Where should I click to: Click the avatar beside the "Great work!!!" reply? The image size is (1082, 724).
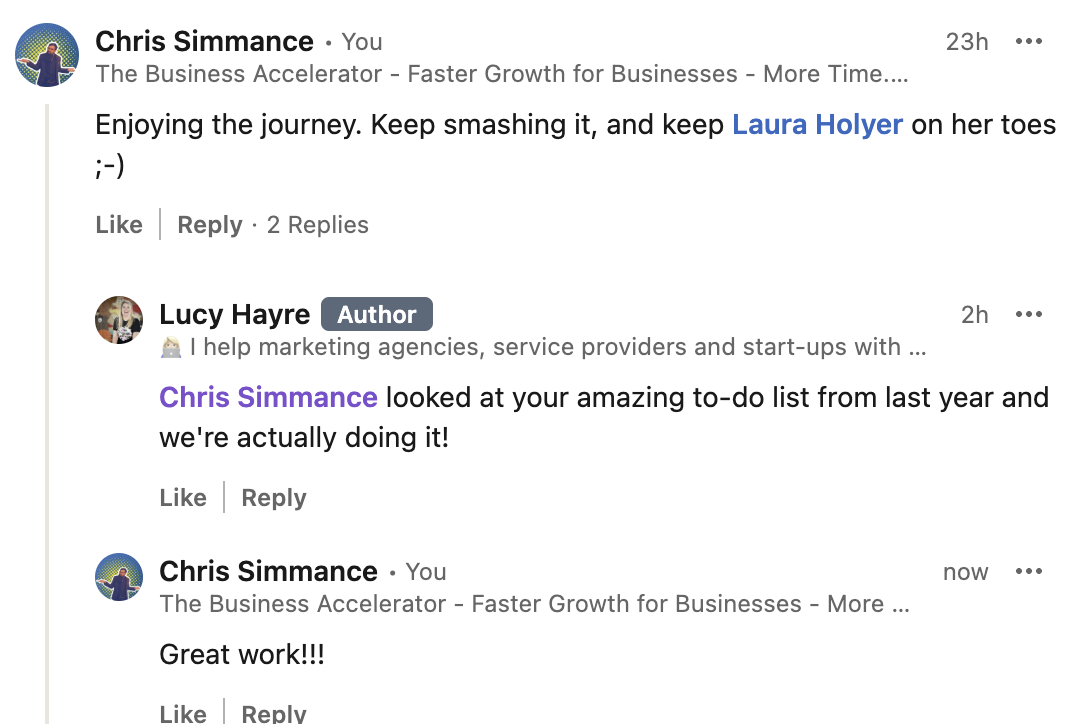coord(119,578)
